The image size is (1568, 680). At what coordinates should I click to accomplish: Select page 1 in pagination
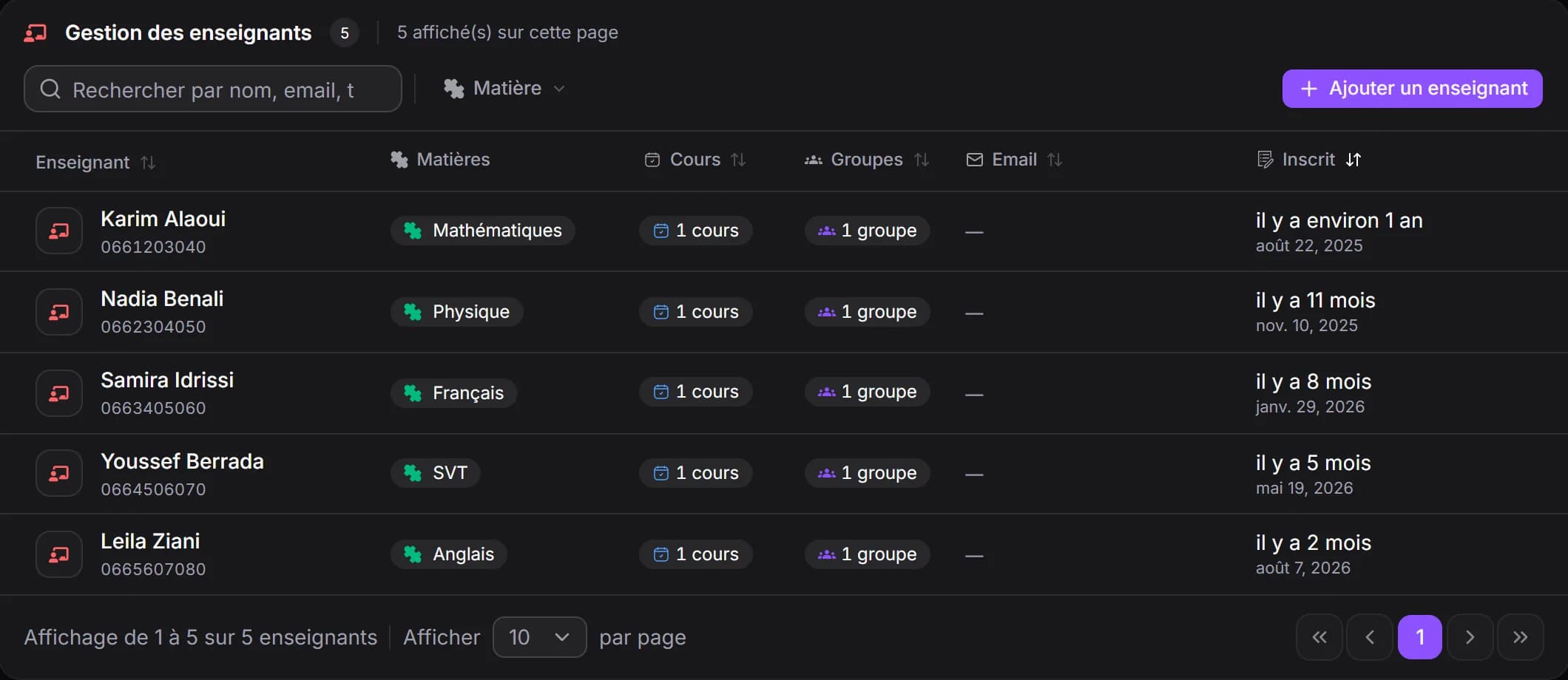(x=1420, y=637)
